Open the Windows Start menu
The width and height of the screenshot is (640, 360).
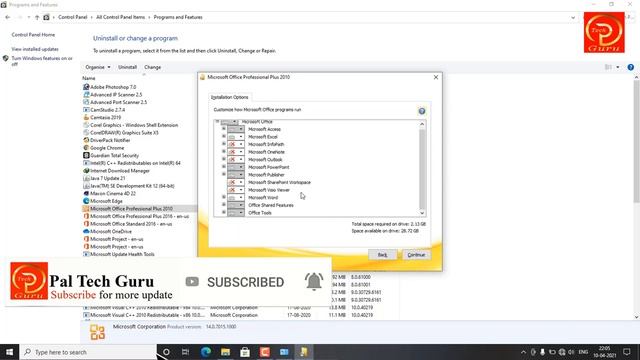click(9, 351)
